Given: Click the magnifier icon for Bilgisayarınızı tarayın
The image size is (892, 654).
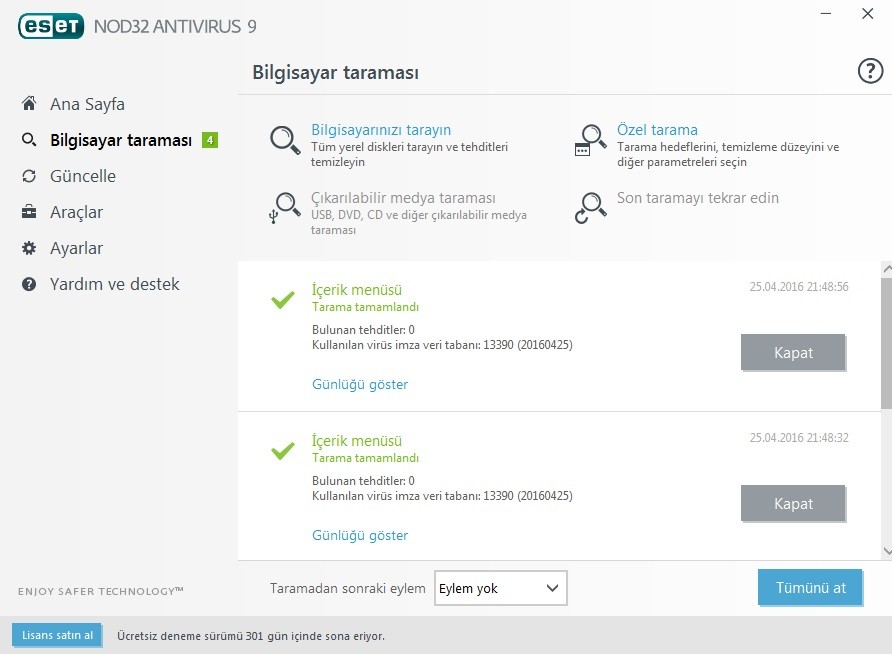Looking at the screenshot, I should 284,140.
